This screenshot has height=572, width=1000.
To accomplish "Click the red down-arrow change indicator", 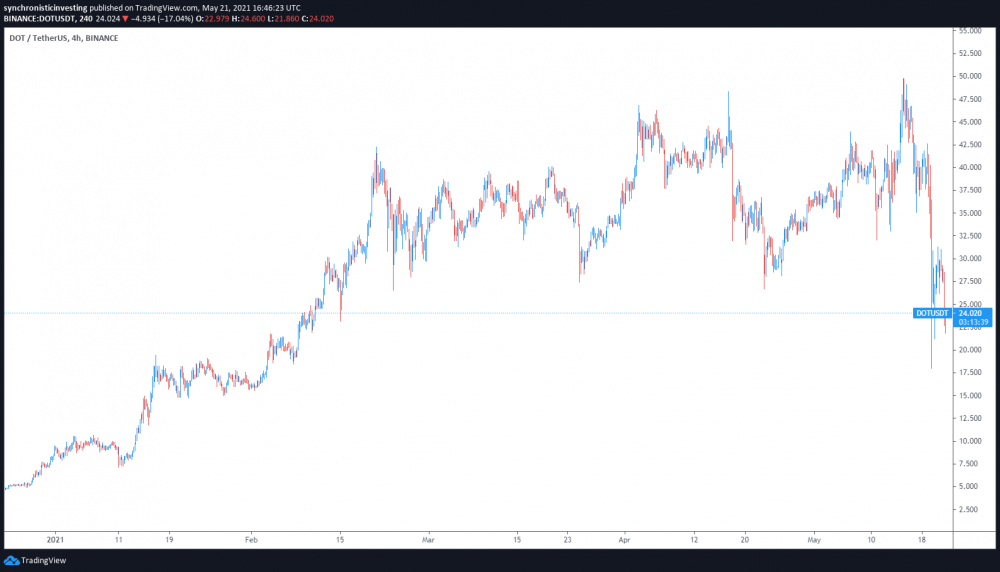I will (125, 18).
